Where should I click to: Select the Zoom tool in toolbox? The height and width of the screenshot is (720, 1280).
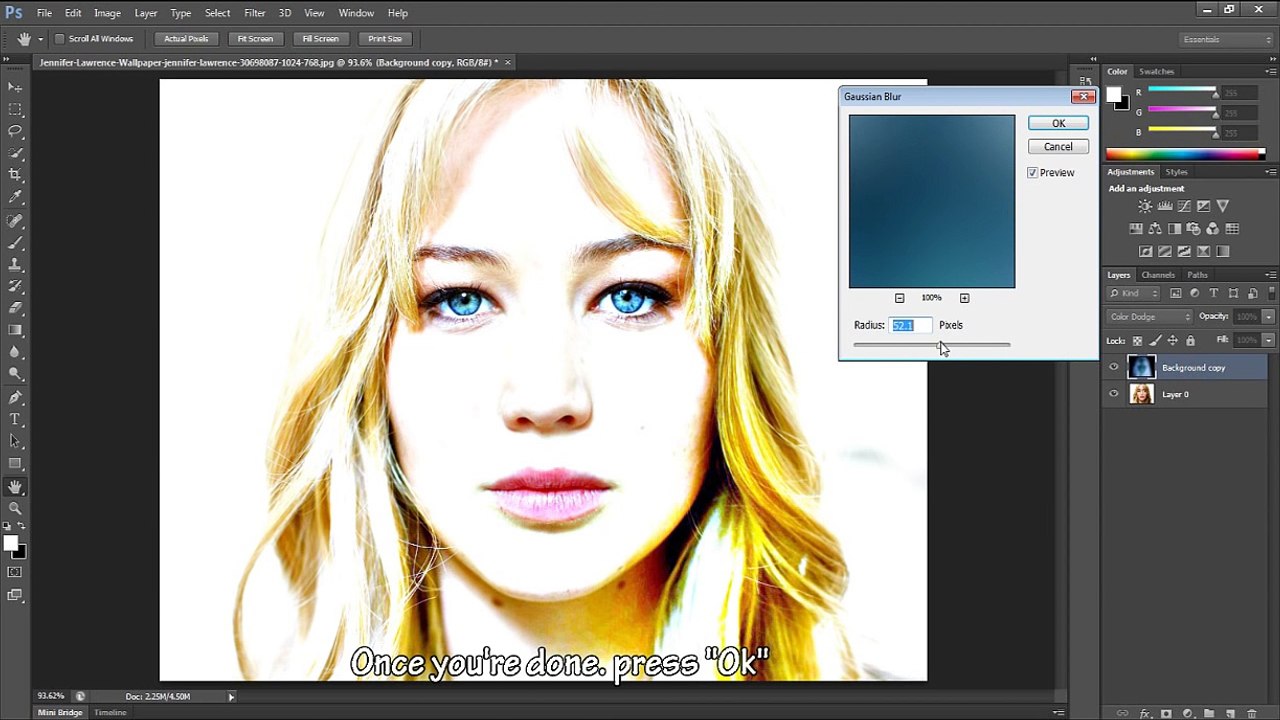pyautogui.click(x=15, y=508)
